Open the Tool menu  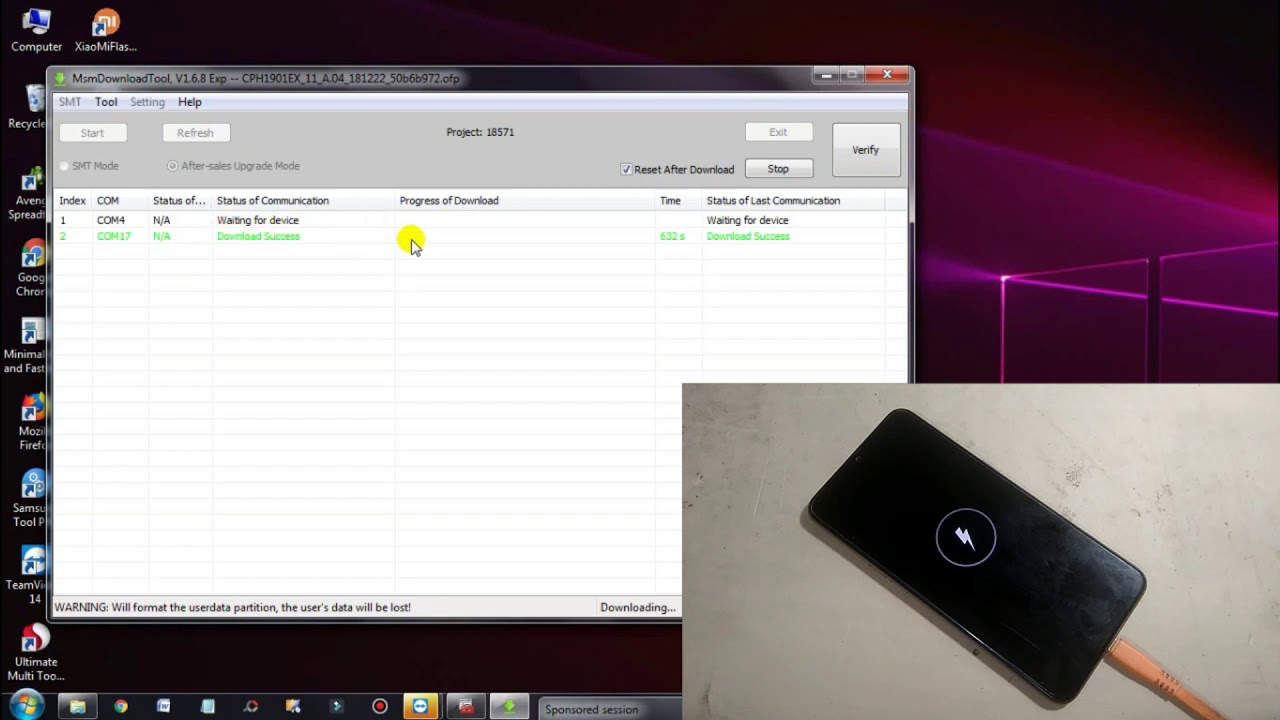(106, 102)
